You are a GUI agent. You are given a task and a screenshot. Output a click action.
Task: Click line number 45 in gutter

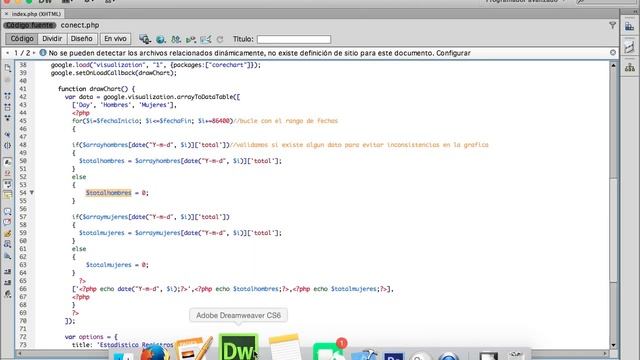pyautogui.click(x=23, y=121)
